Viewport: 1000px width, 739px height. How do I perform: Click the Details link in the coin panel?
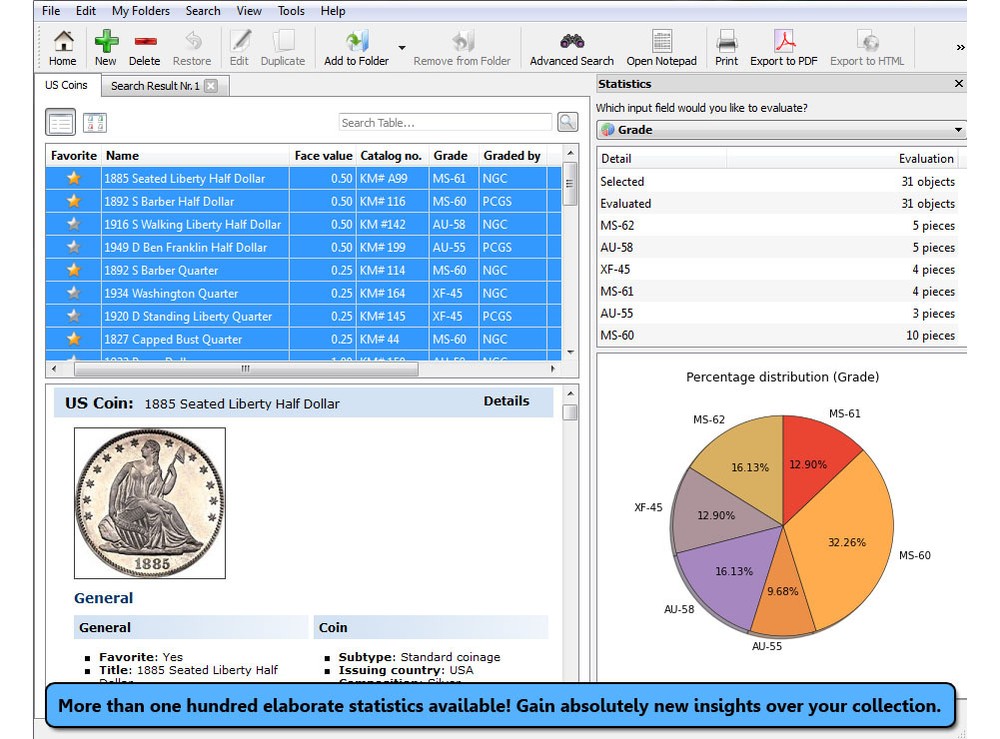click(x=506, y=401)
